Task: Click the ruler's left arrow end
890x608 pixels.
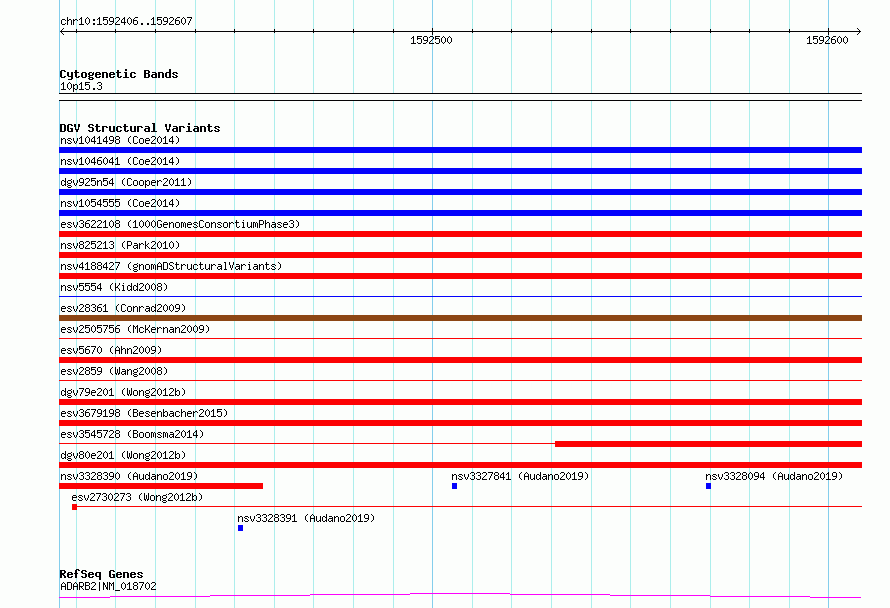Action: [x=62, y=32]
